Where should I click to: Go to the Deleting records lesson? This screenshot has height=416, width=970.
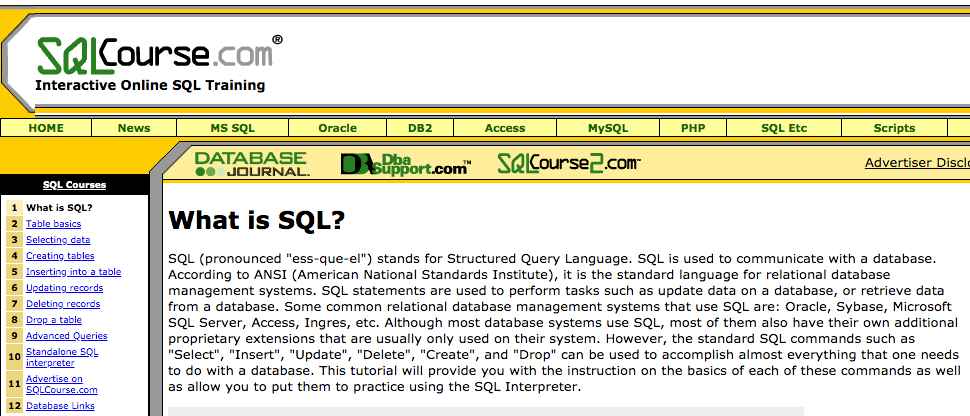pos(63,304)
